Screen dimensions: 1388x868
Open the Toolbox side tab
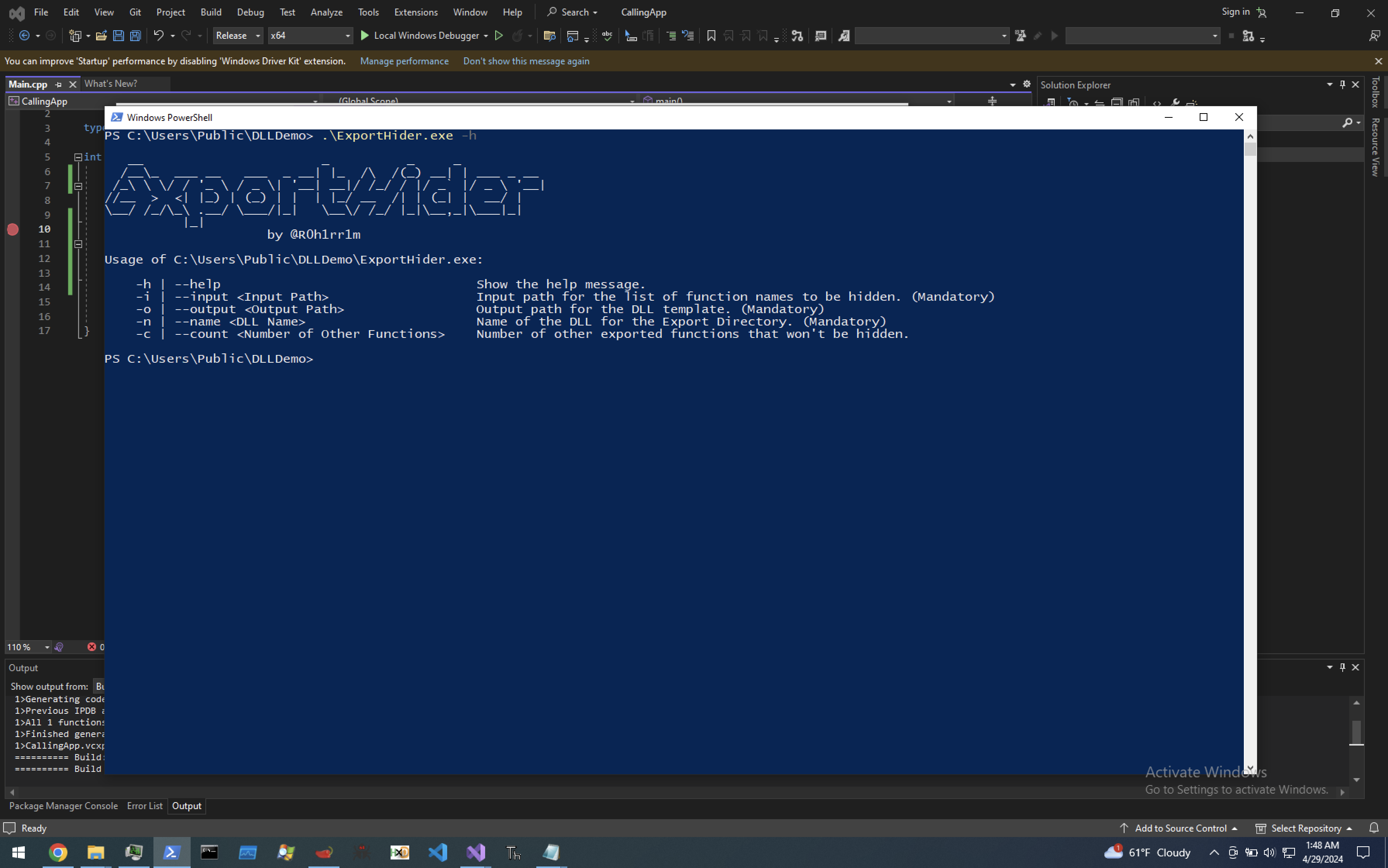point(1375,92)
